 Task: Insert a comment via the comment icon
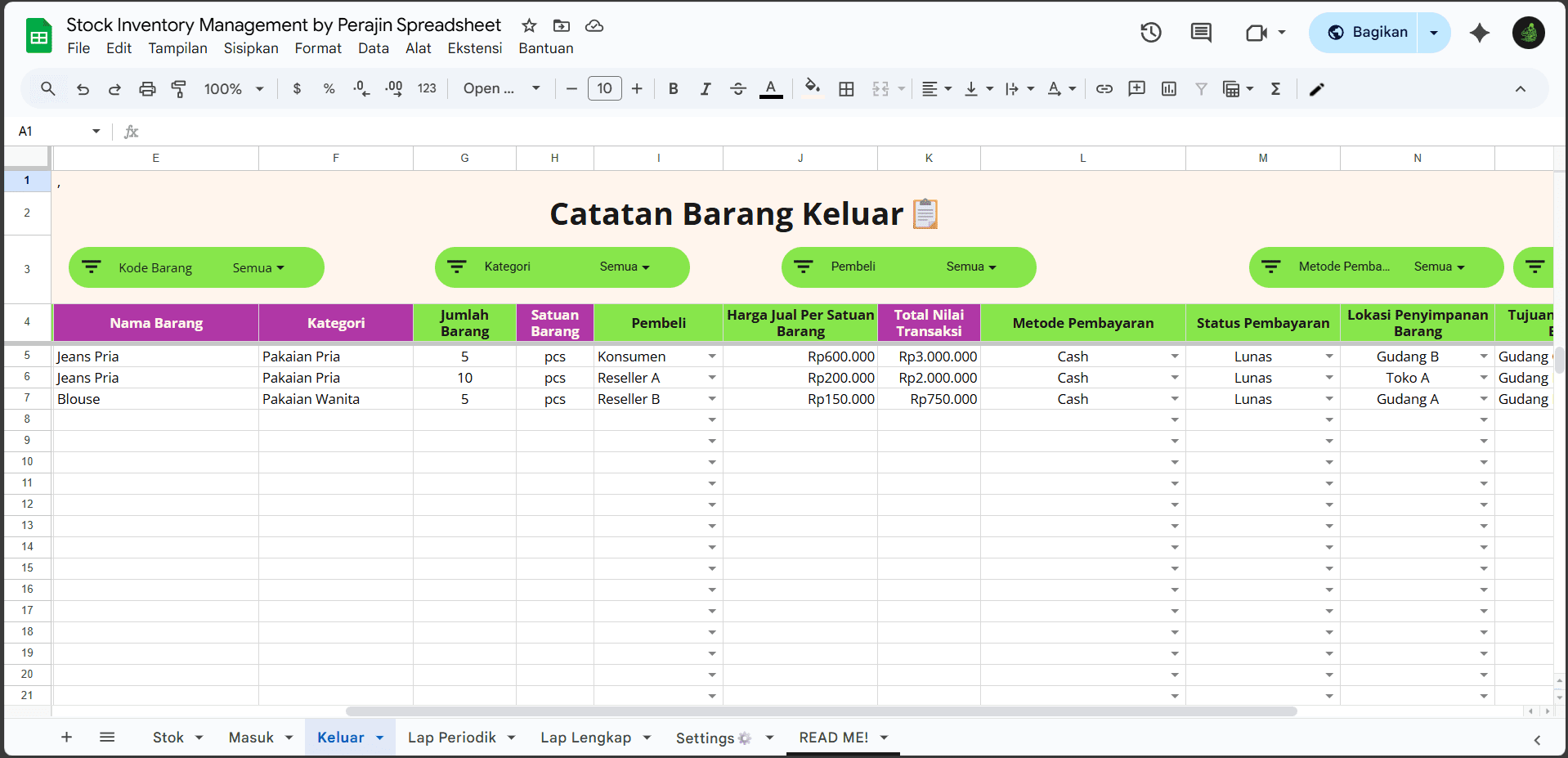pos(1136,88)
